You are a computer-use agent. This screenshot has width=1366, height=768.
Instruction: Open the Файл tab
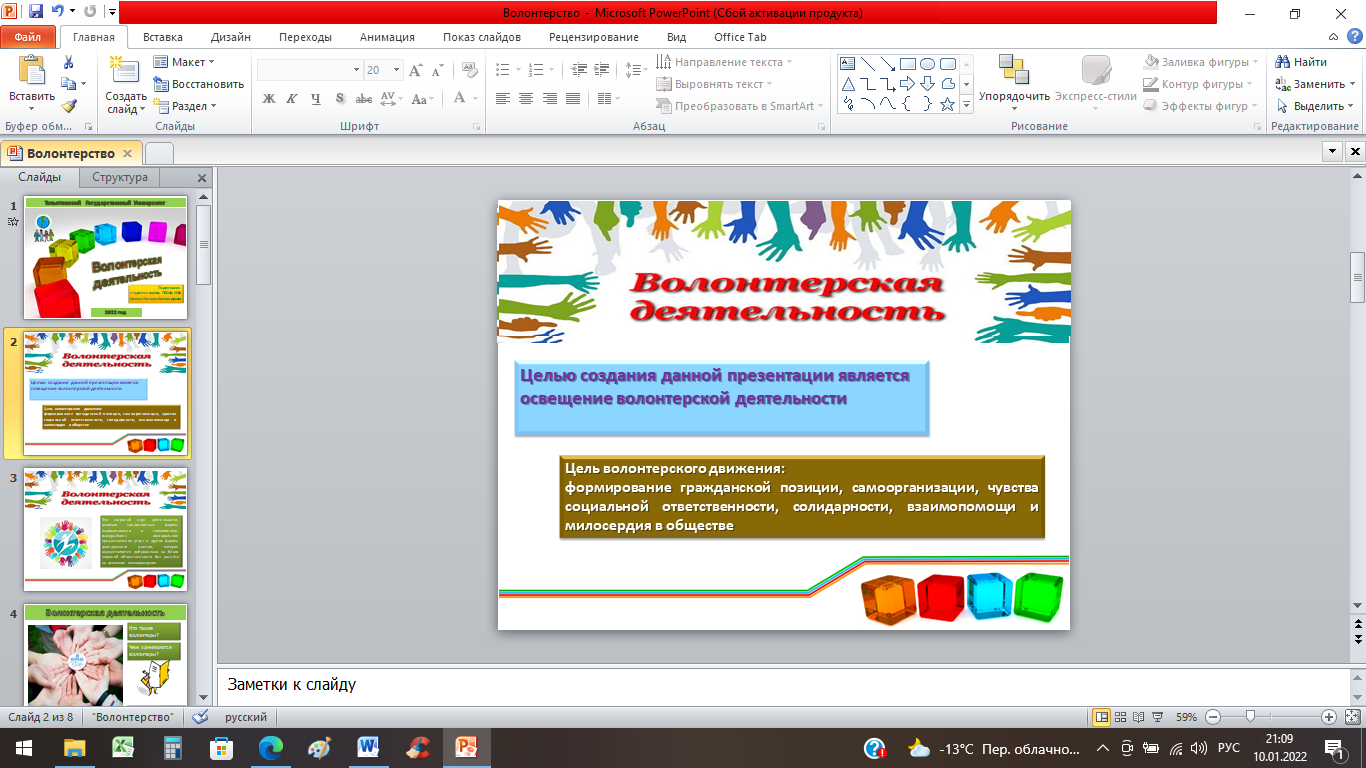pyautogui.click(x=28, y=37)
